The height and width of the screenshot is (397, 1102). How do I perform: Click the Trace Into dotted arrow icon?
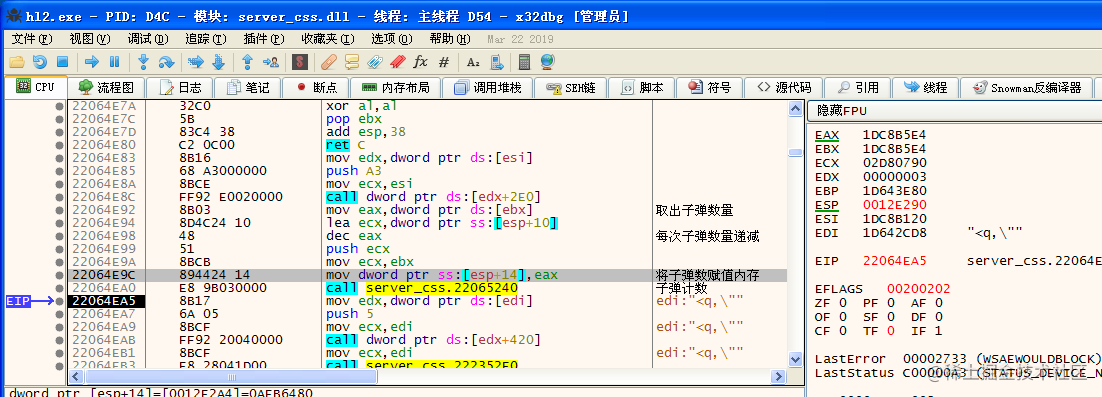195,62
